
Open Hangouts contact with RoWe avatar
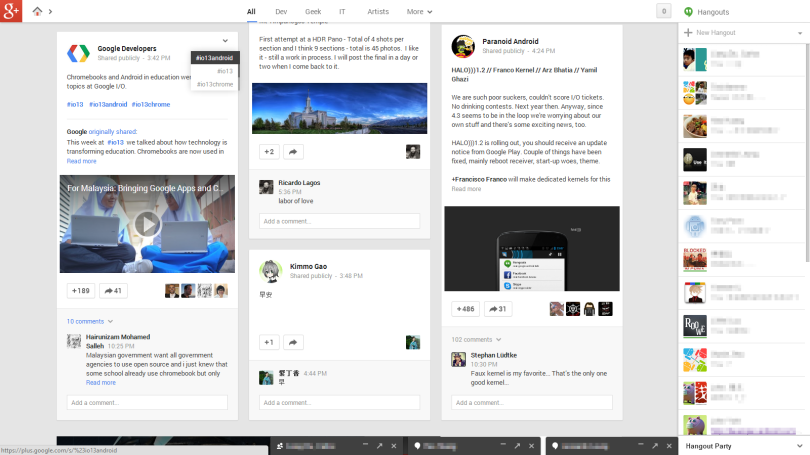click(695, 326)
